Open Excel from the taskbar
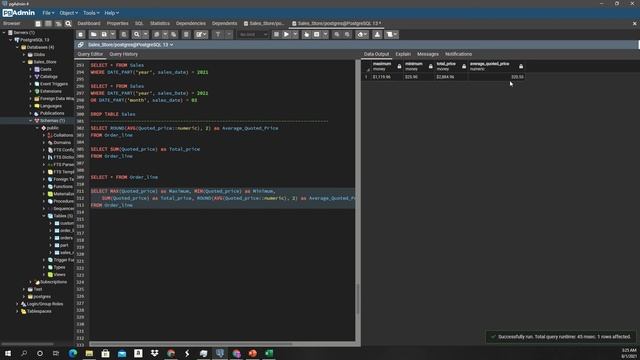The height and width of the screenshot is (360, 640). coord(269,353)
